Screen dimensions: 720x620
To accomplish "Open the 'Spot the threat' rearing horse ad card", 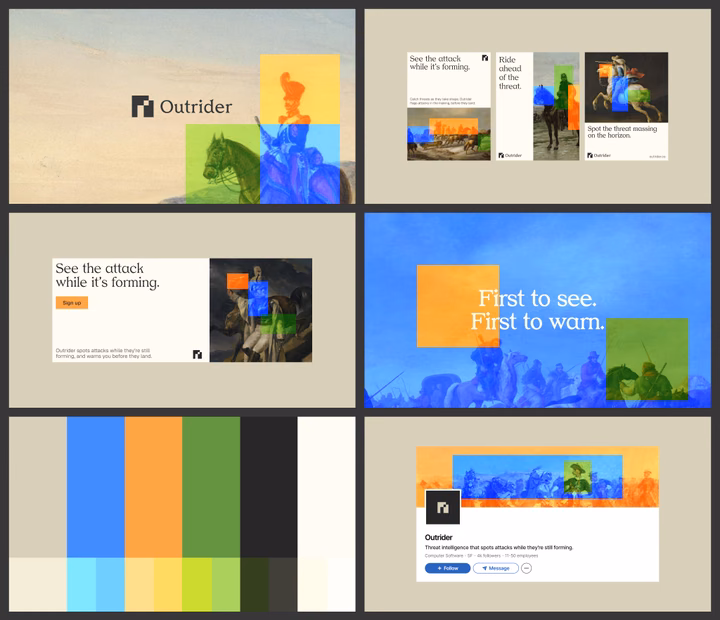I will [x=626, y=106].
